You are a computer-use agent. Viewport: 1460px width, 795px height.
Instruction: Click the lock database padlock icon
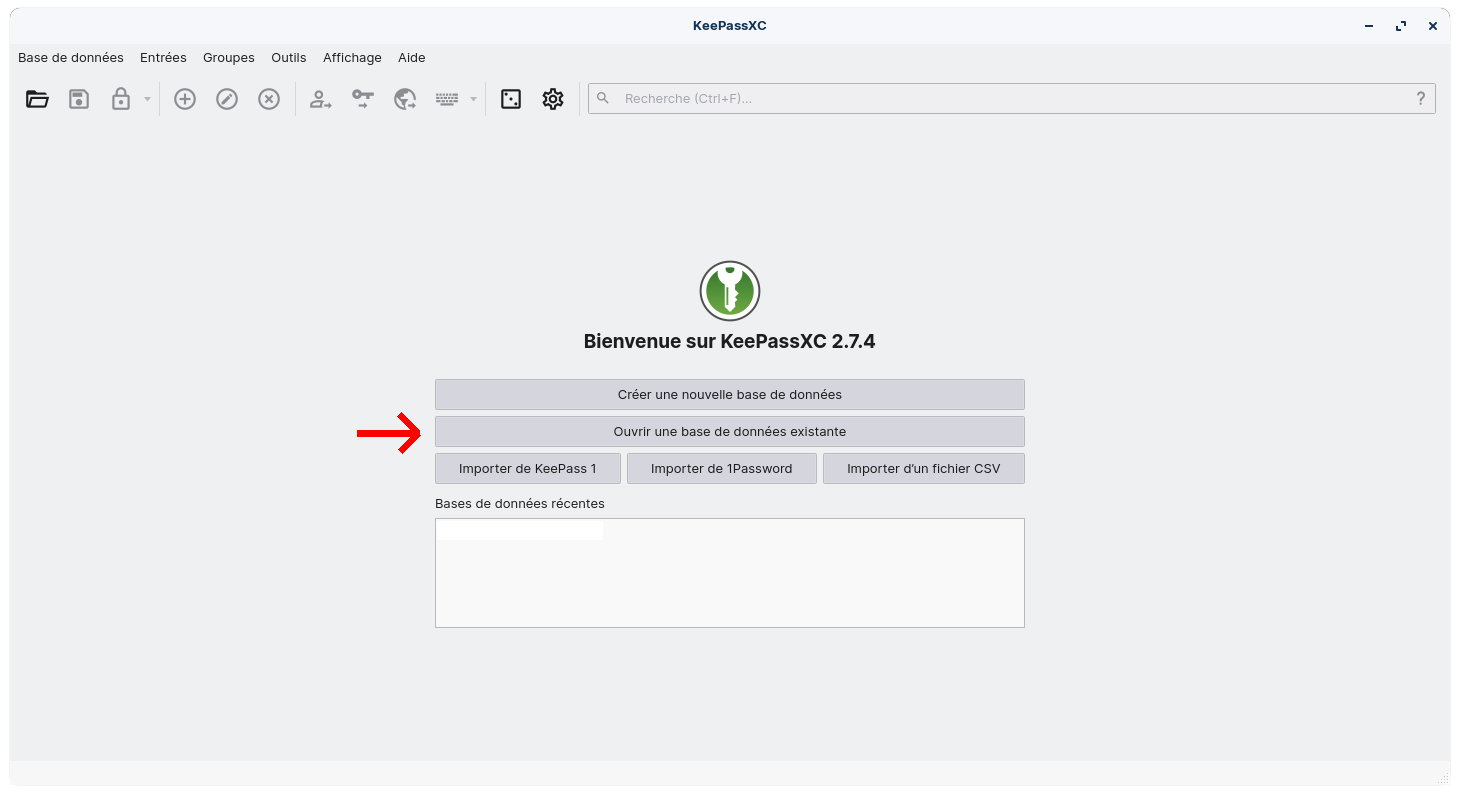[121, 99]
